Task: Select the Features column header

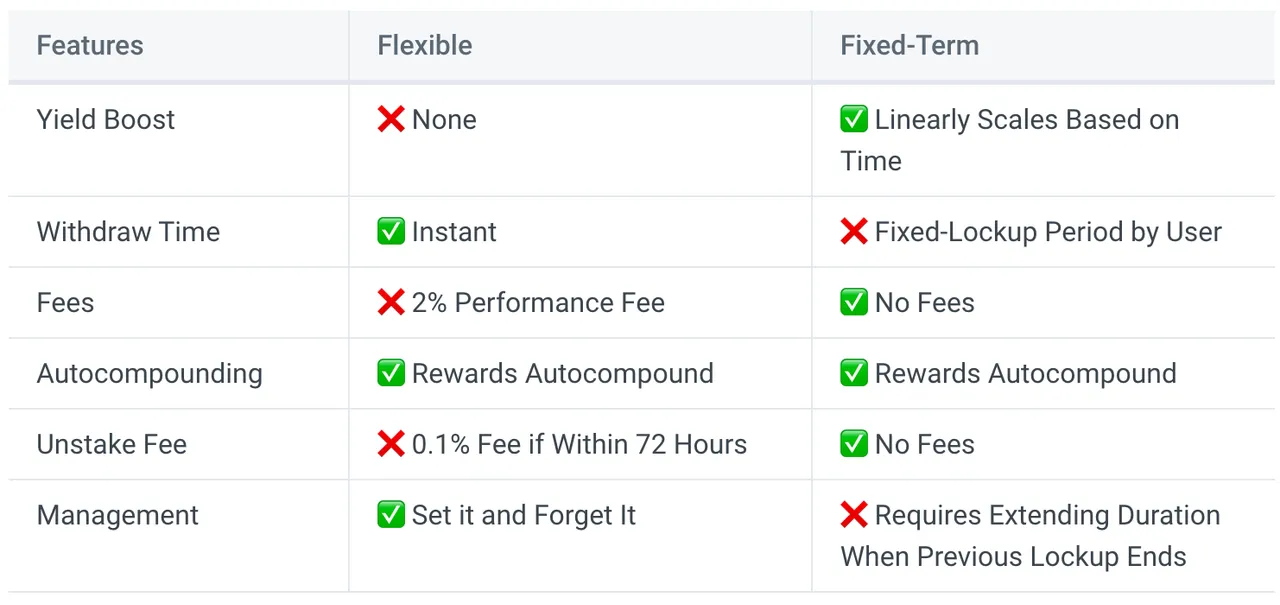Action: point(90,46)
